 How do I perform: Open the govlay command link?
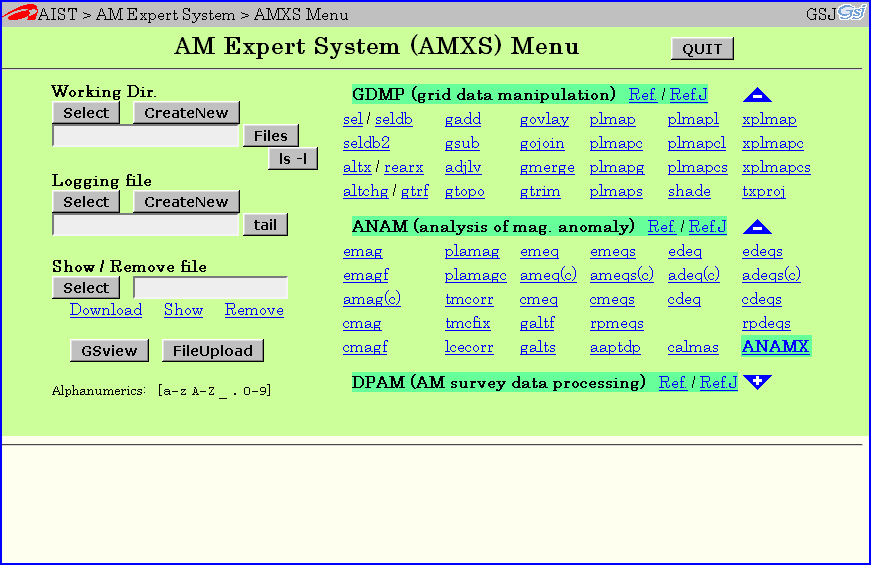coord(544,119)
